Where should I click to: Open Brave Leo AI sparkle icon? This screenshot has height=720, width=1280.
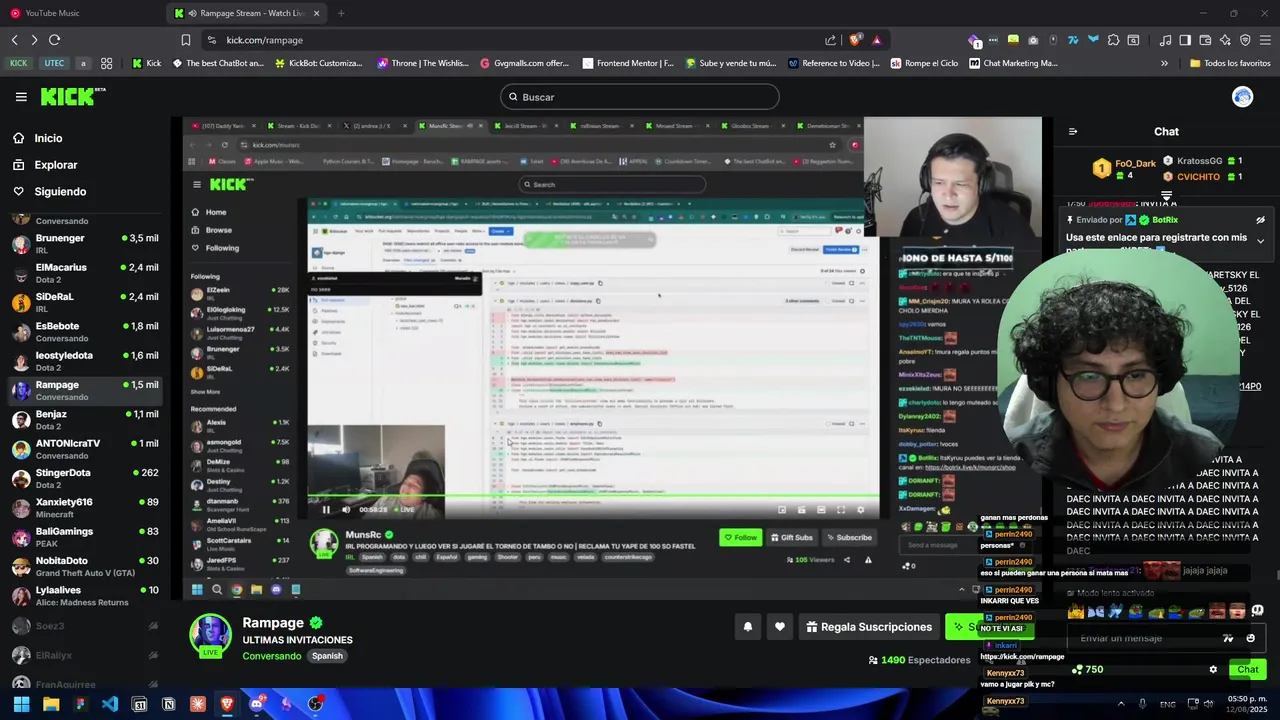1225,40
